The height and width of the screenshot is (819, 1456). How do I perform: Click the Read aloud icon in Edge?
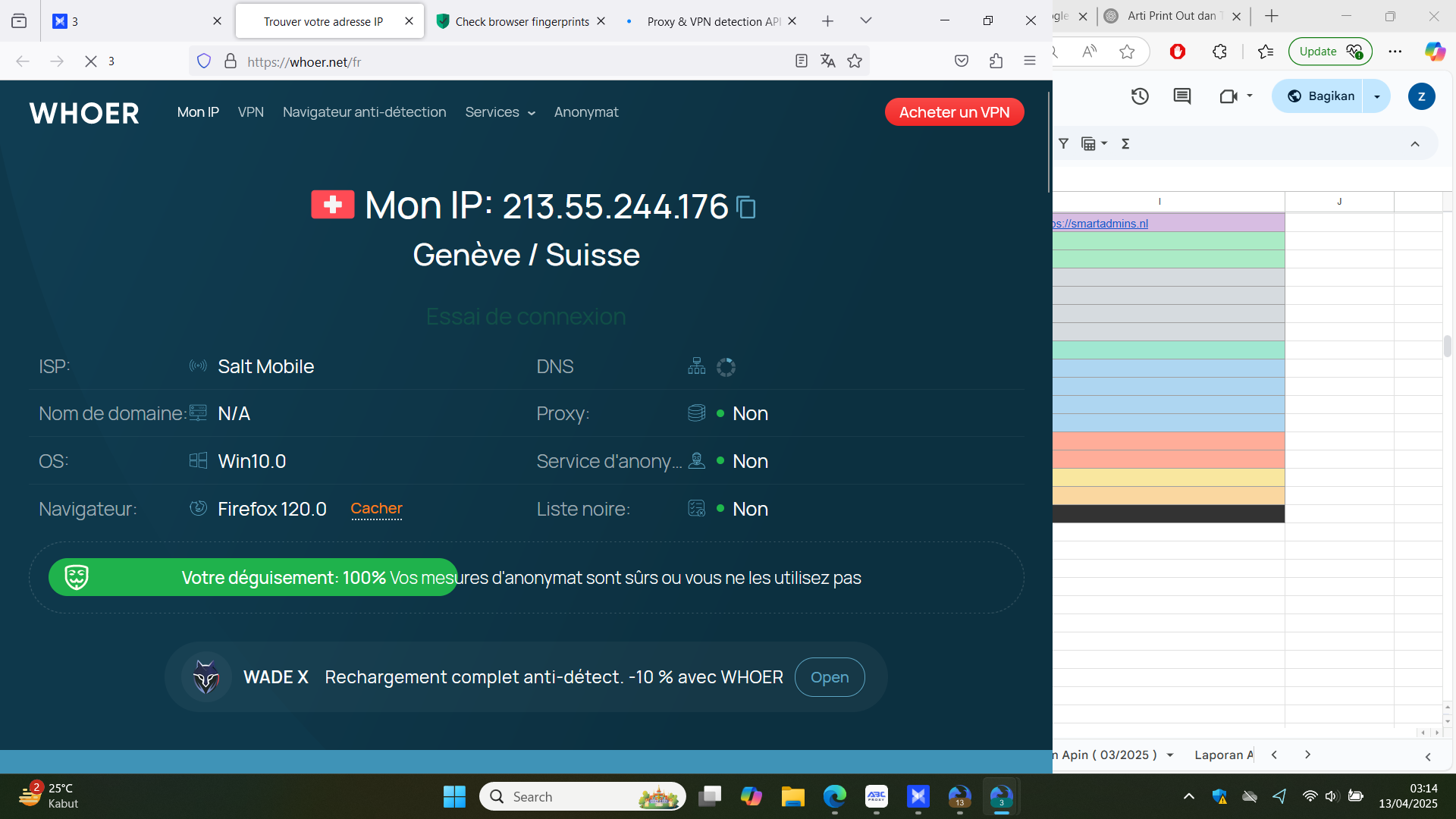[1090, 52]
